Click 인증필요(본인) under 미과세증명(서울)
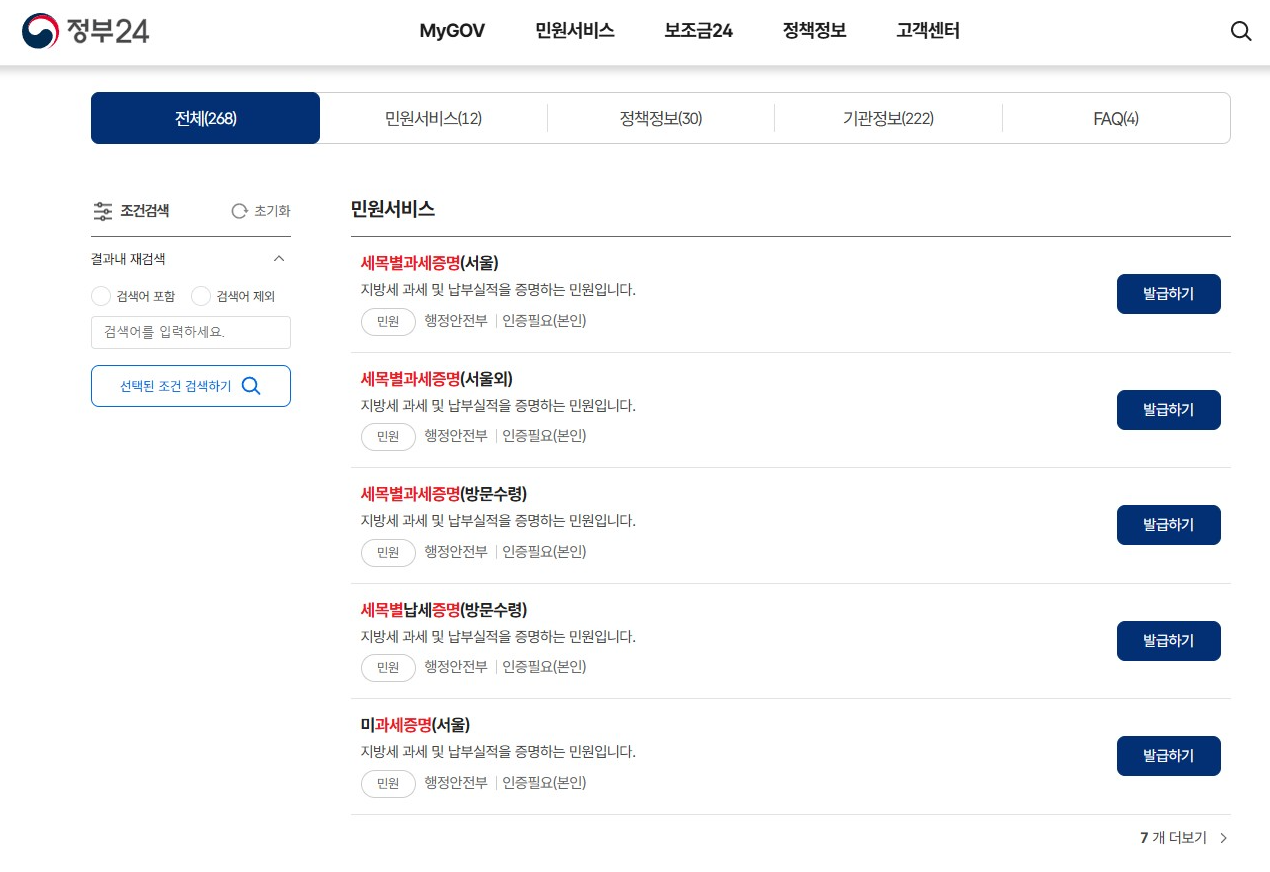The height and width of the screenshot is (872, 1270). (x=544, y=782)
